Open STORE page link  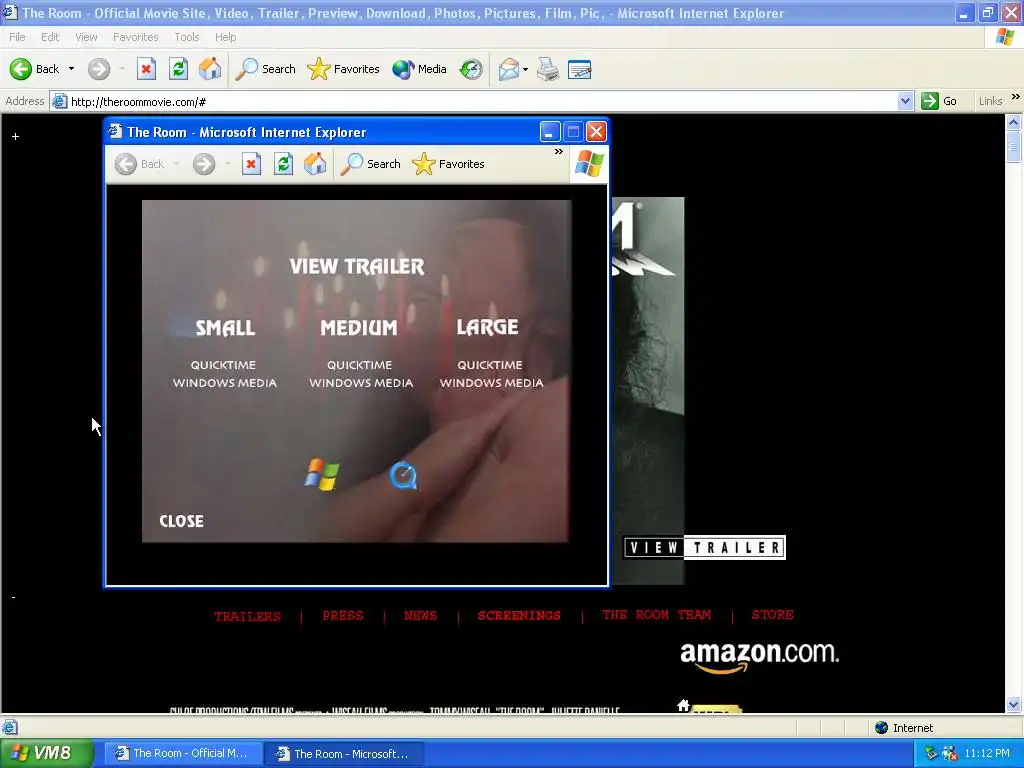pyautogui.click(x=773, y=615)
